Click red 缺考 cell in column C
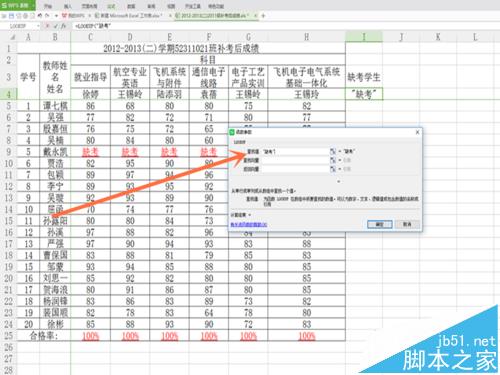500x375 pixels. (90, 152)
